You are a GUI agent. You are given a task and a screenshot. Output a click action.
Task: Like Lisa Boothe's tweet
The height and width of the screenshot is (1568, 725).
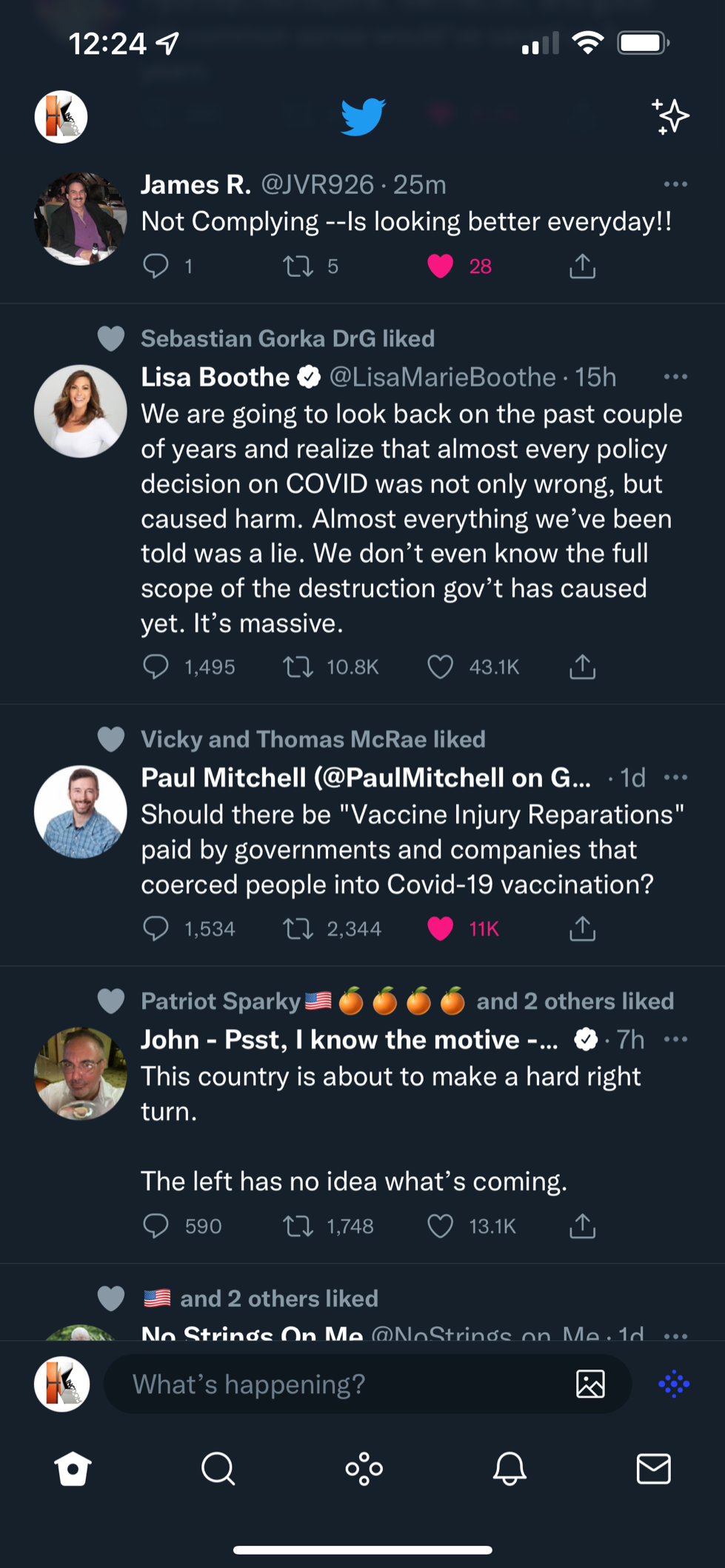click(441, 667)
